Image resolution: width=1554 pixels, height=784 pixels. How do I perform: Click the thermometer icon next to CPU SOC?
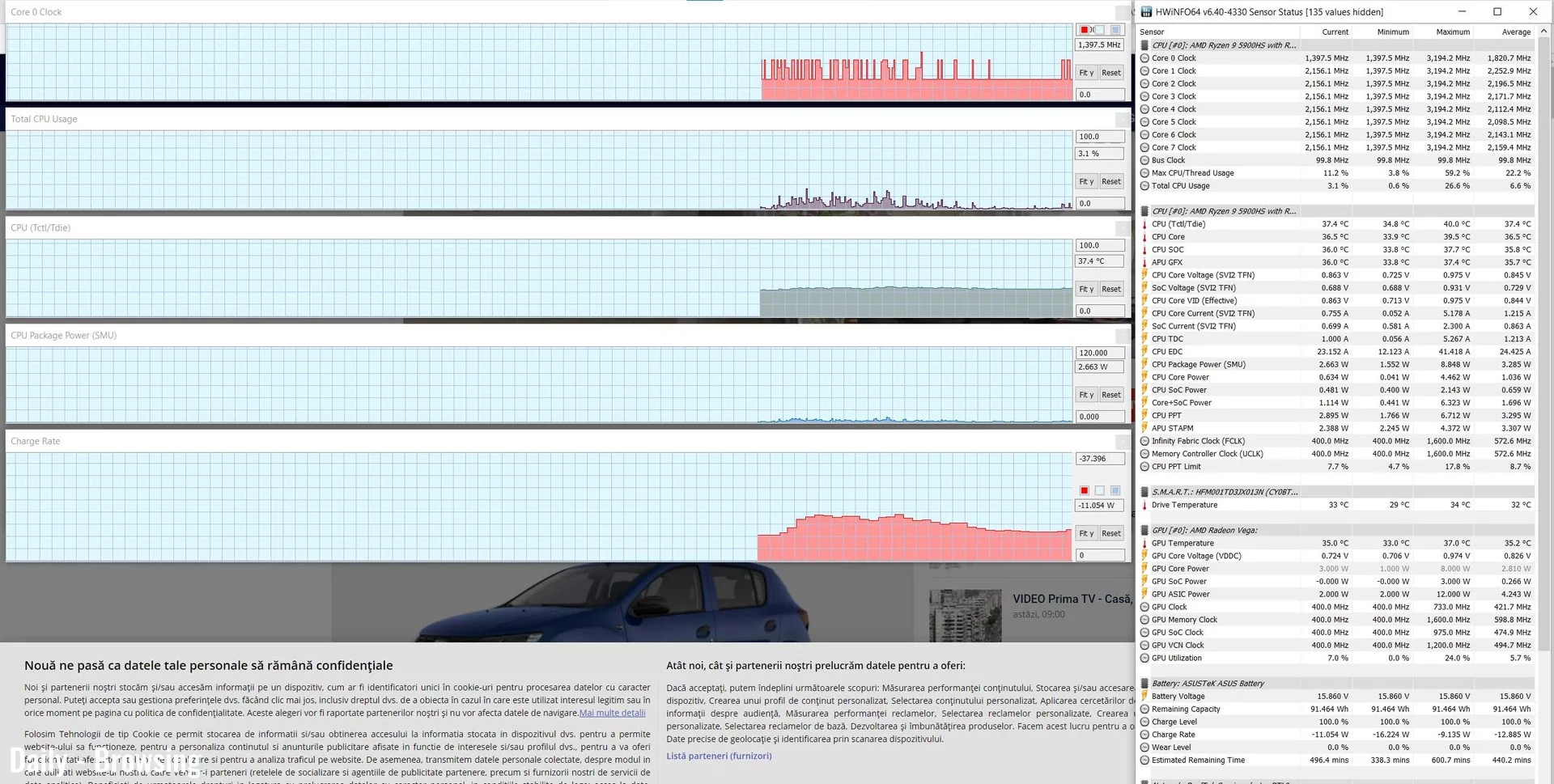click(1144, 250)
